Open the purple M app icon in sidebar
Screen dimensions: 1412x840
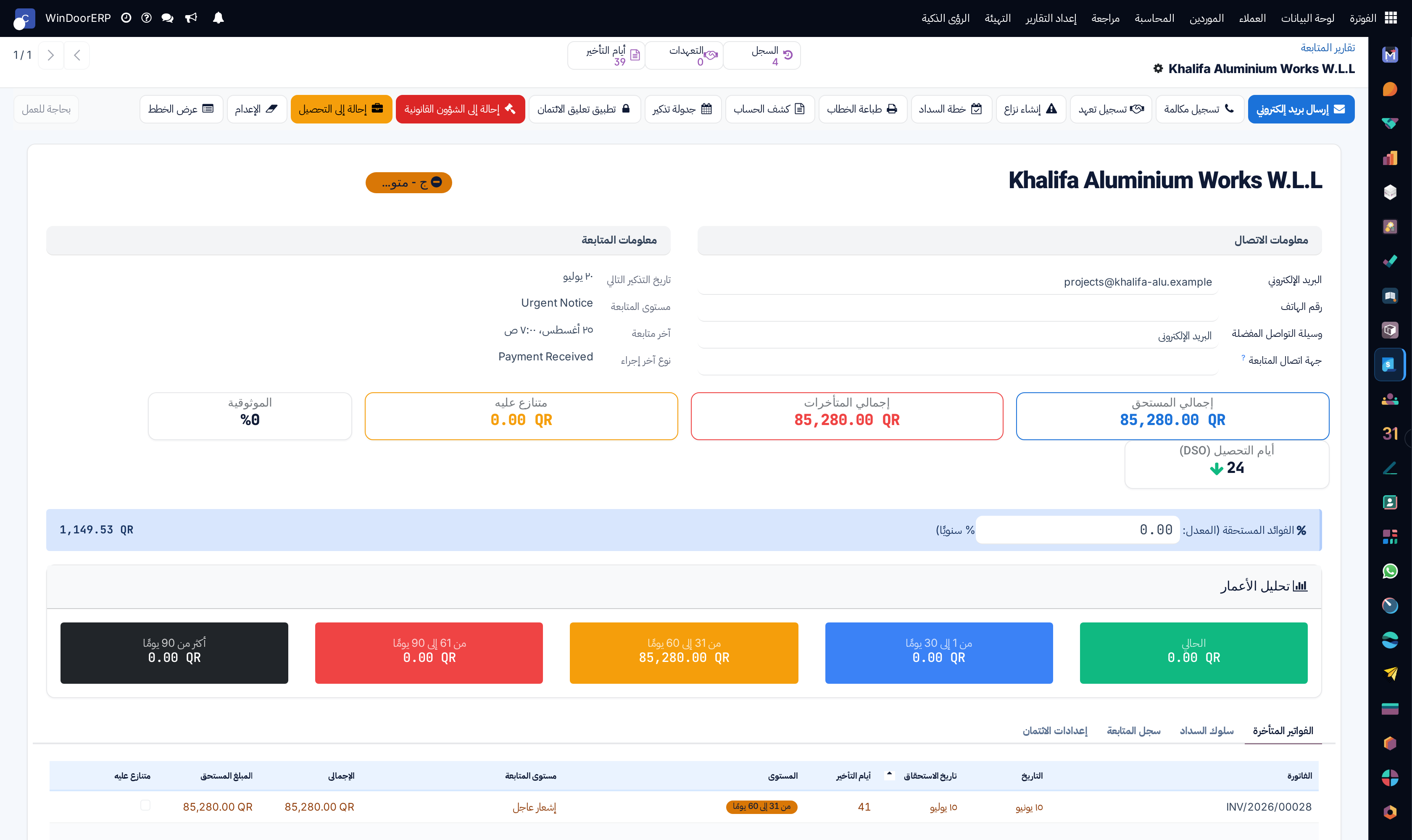pyautogui.click(x=1390, y=55)
